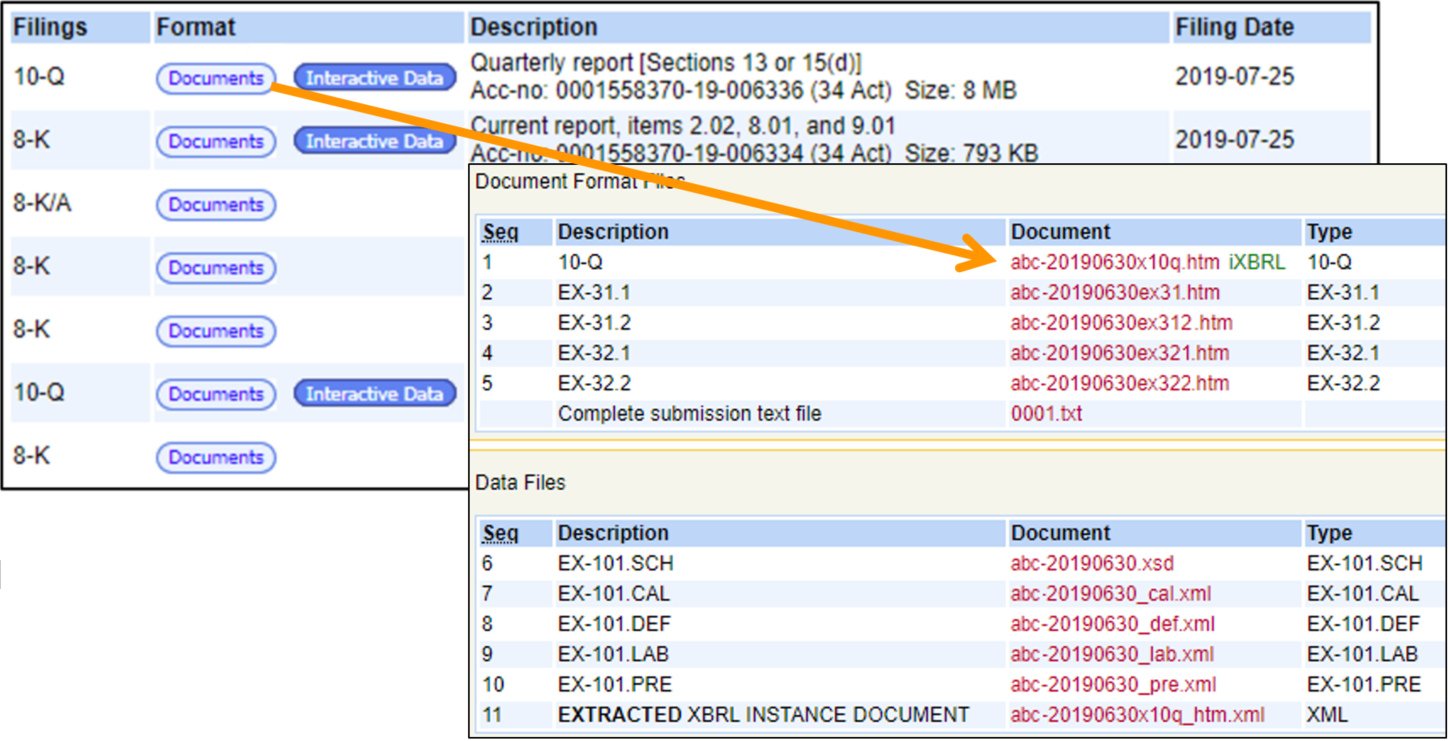The image size is (1449, 741).
Task: Open Documents for the last 8-K filing
Action: pyautogui.click(x=215, y=457)
